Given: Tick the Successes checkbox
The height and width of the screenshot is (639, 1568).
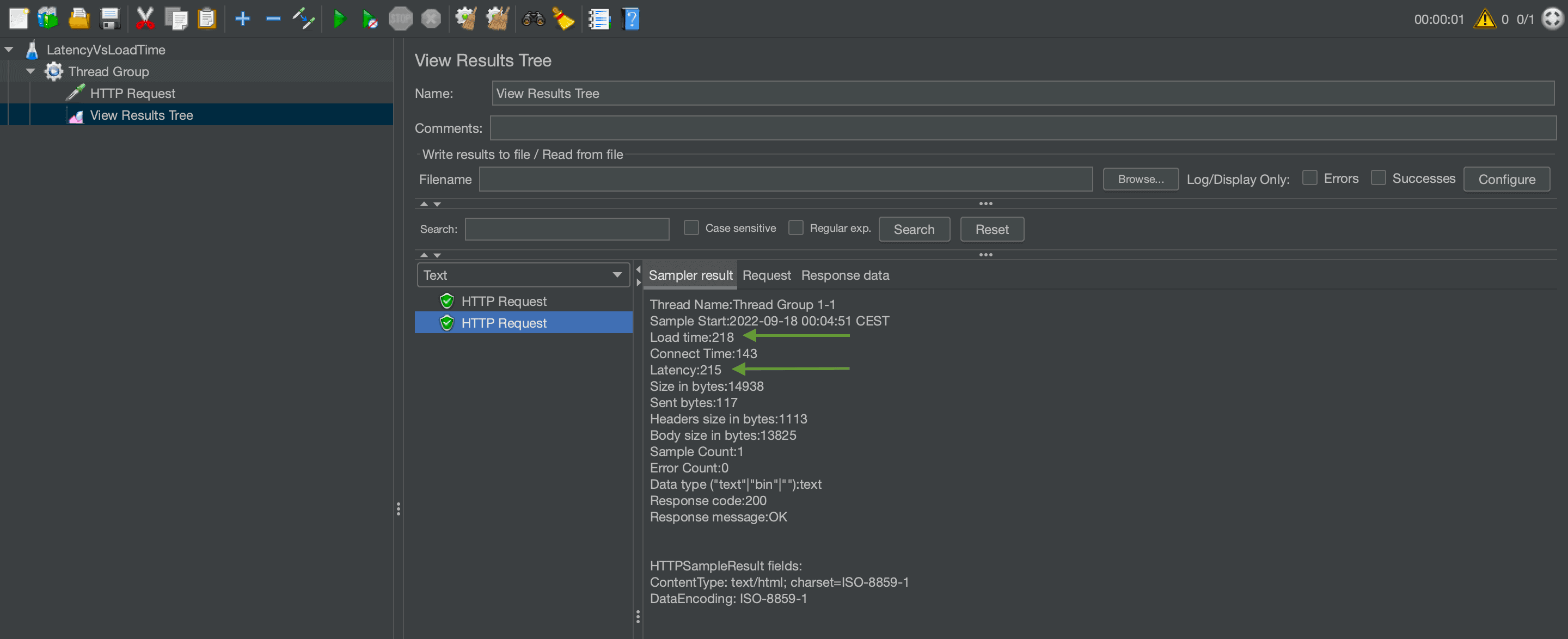Looking at the screenshot, I should pos(1377,177).
